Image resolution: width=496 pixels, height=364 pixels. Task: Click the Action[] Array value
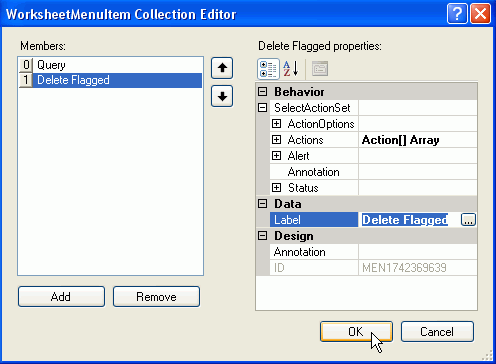tap(401, 140)
